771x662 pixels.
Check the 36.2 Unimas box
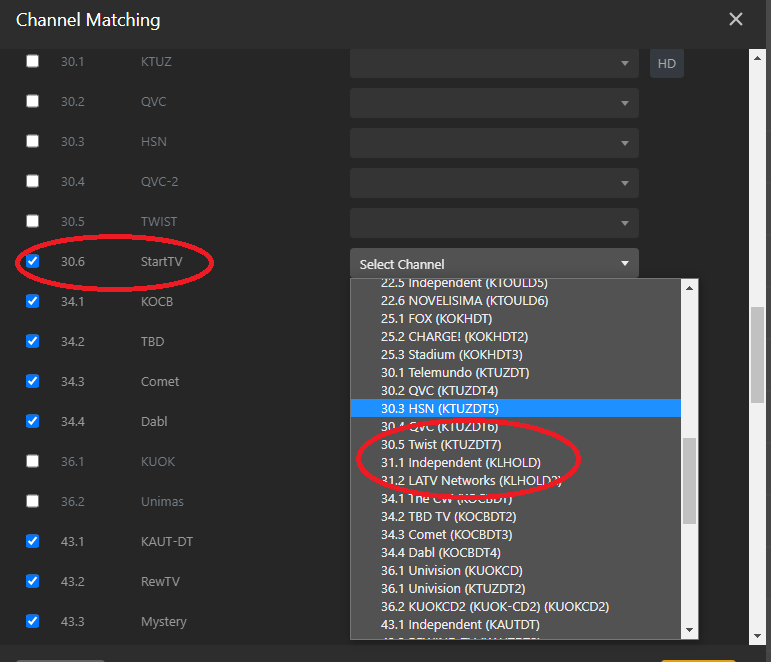tap(32, 501)
